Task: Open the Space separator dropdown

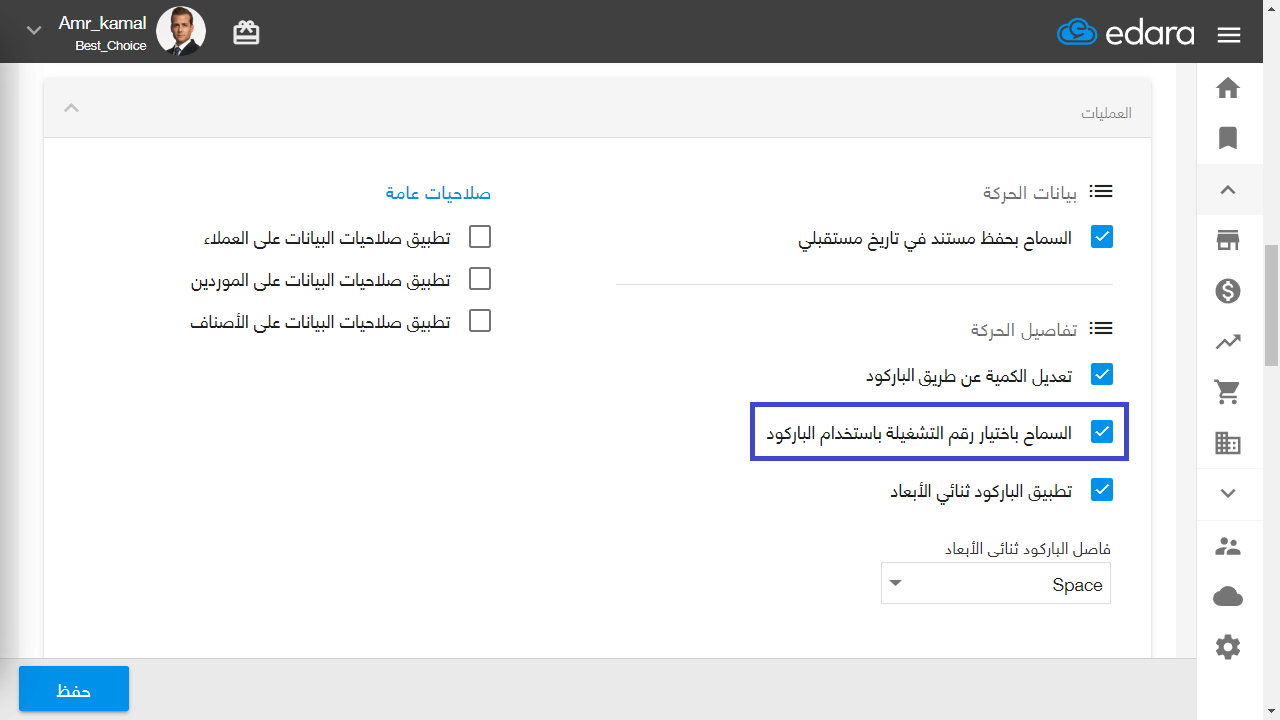Action: click(996, 584)
